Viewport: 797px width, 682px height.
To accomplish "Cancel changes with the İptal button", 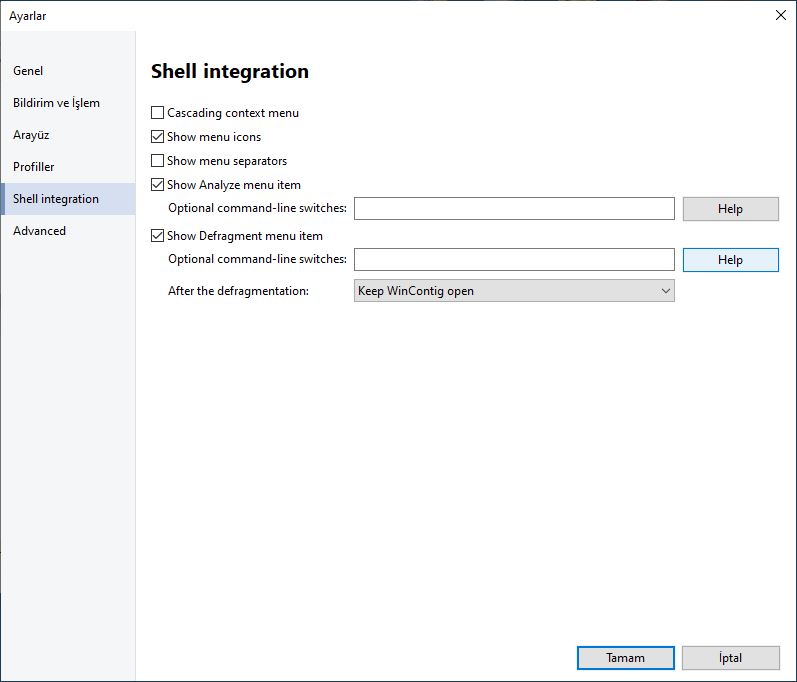I will pyautogui.click(x=730, y=658).
